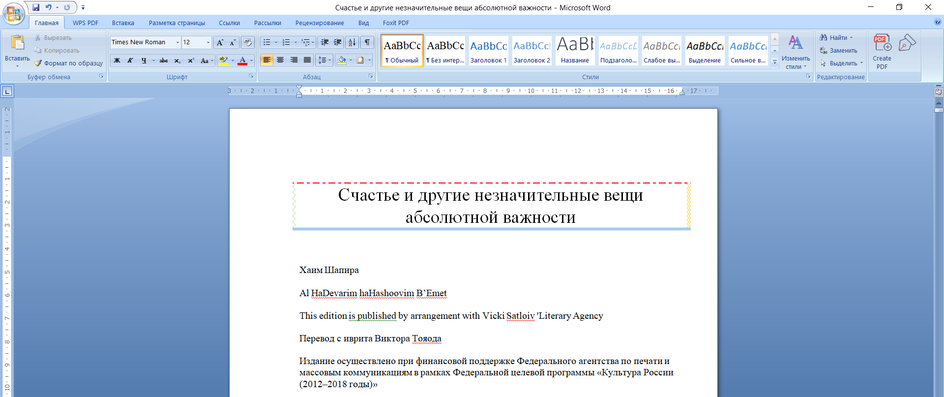The width and height of the screenshot is (944, 397).
Task: Apply the Название style
Action: (x=574, y=51)
